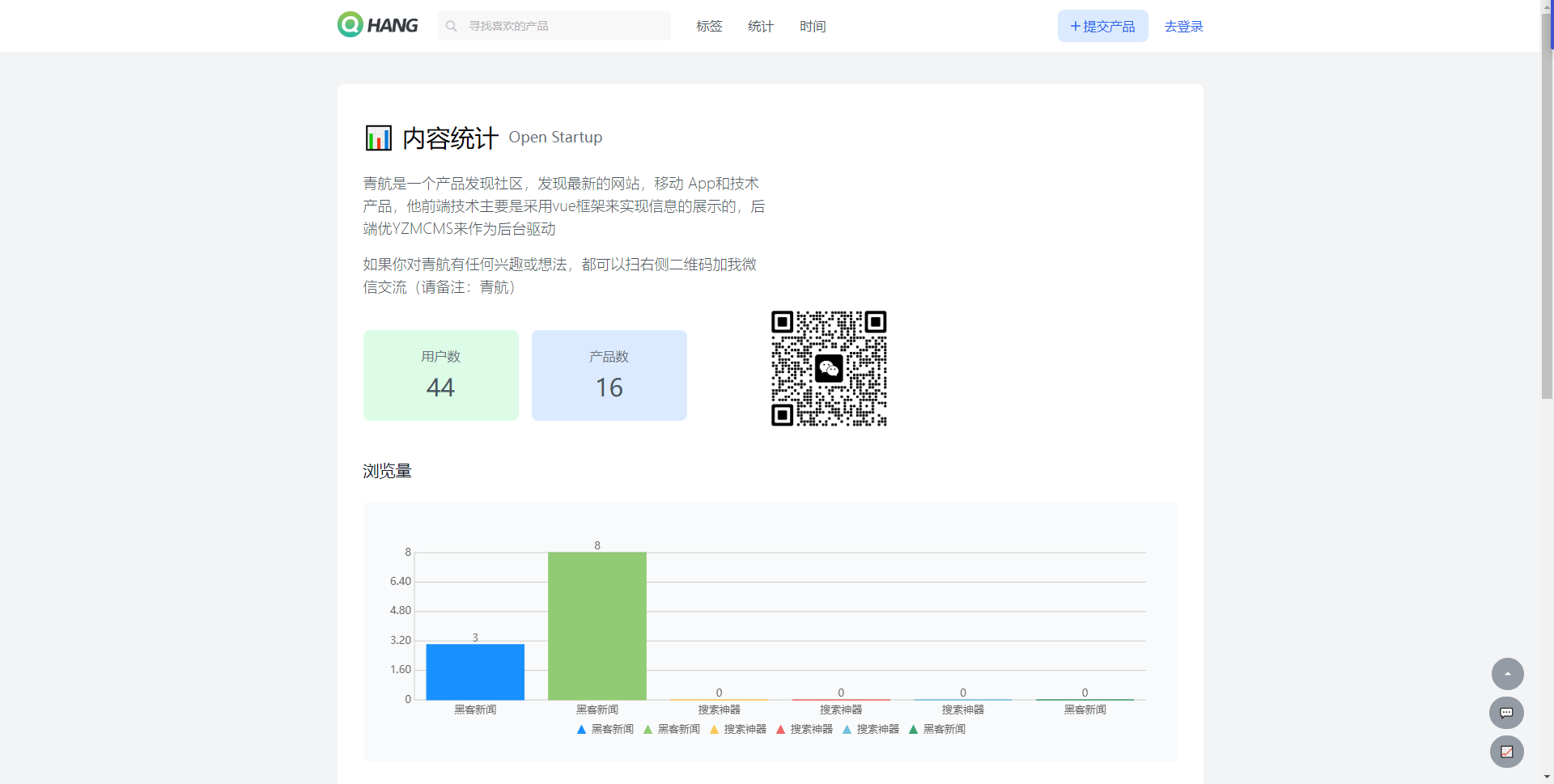Open the 标签 menu item
1554x784 pixels.
709,26
